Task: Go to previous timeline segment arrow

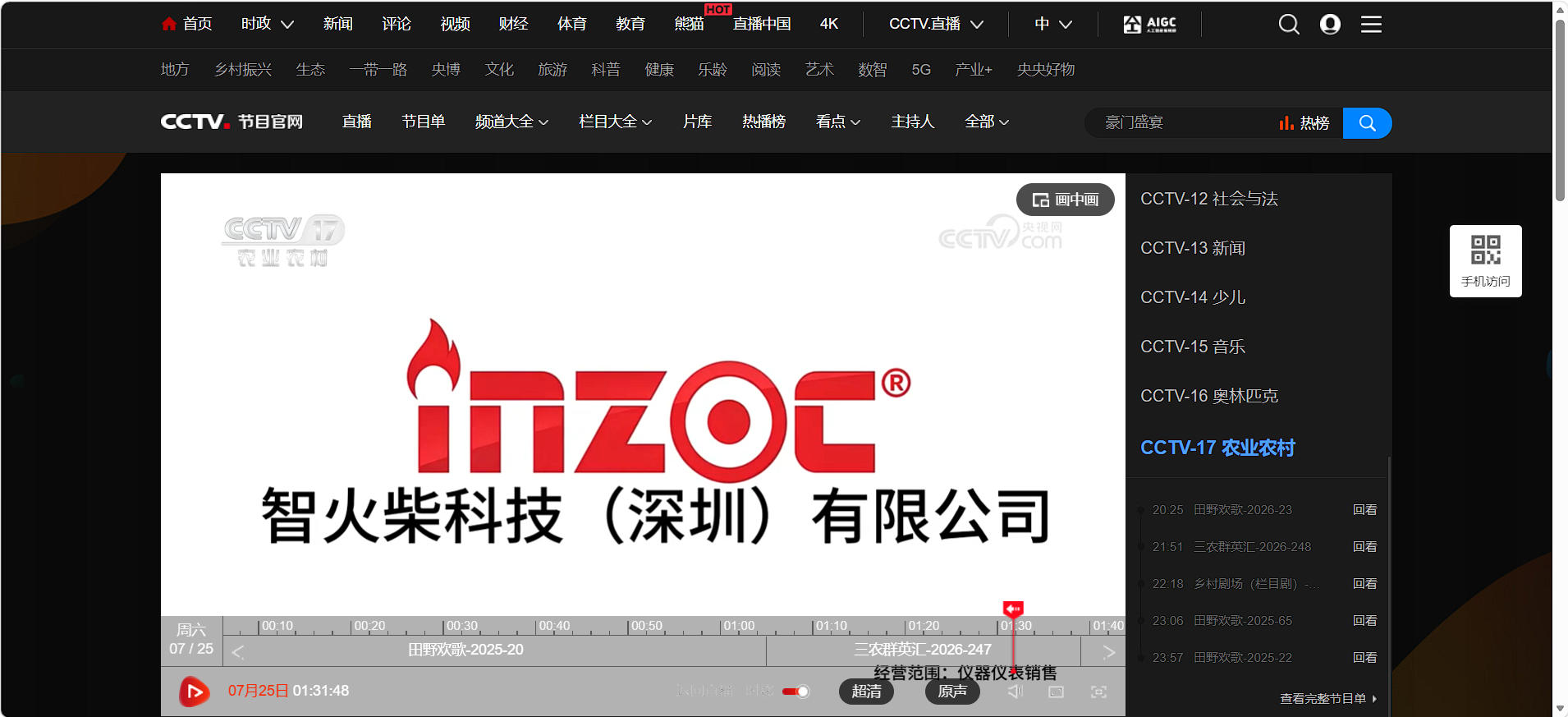Action: 237,652
